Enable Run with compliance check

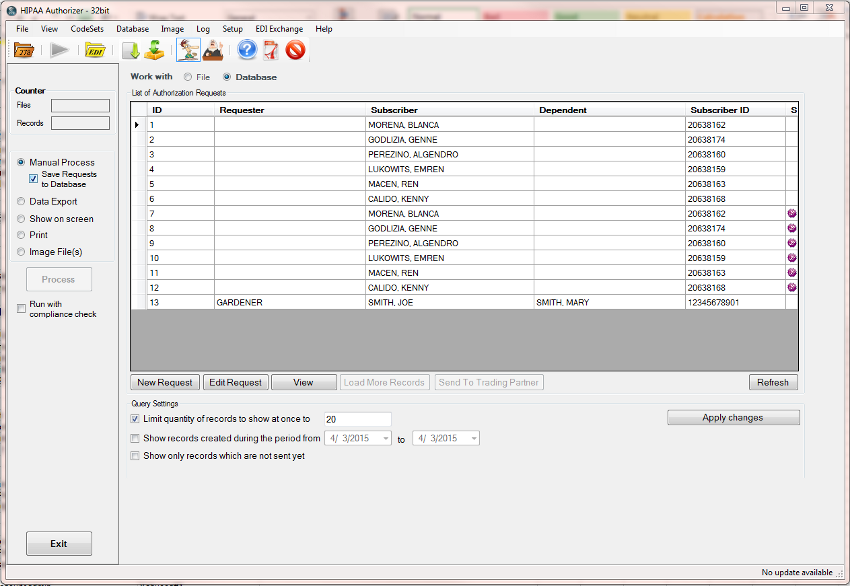pyautogui.click(x=22, y=309)
